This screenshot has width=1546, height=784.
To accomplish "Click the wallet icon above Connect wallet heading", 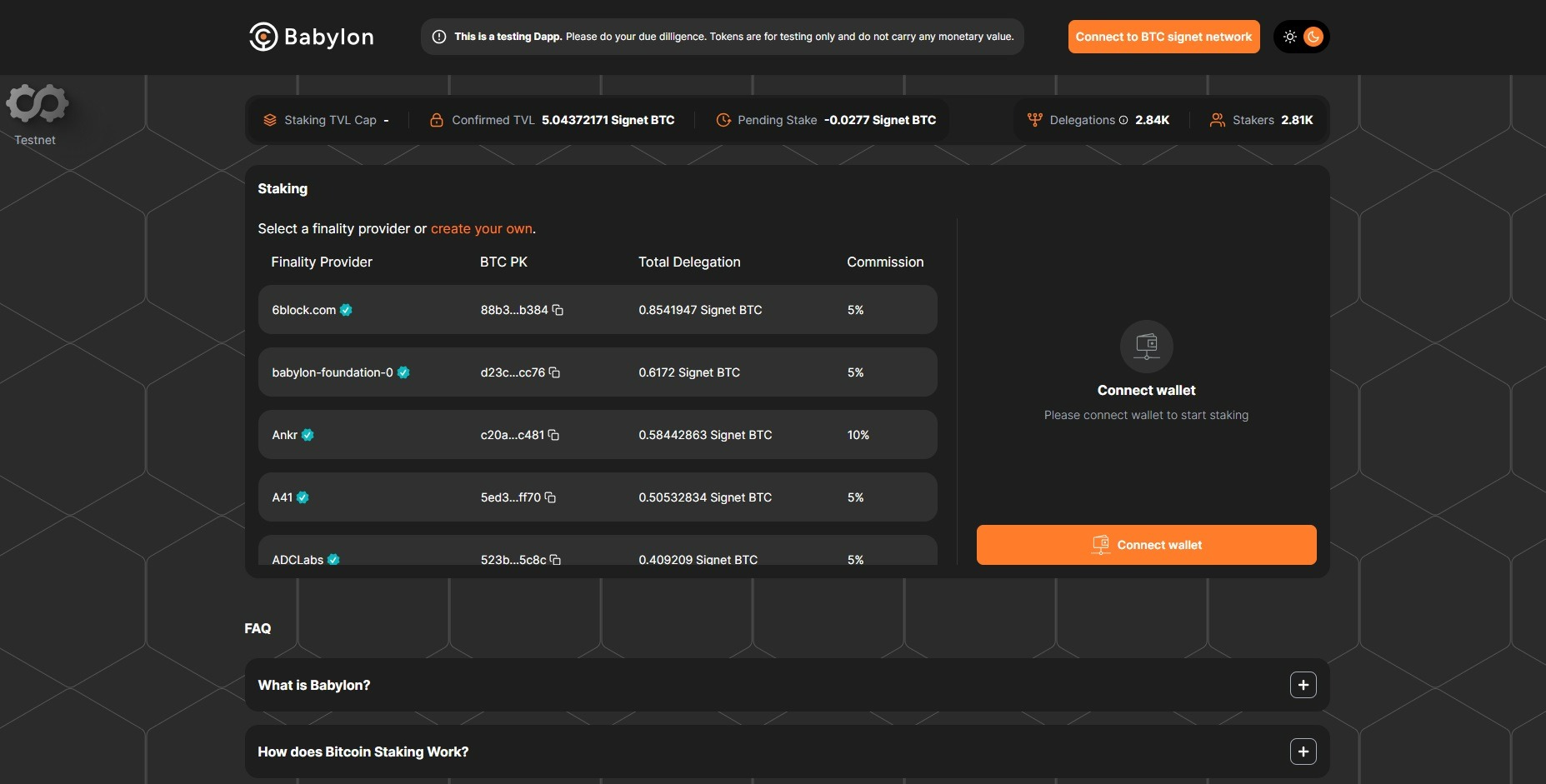I will [x=1147, y=346].
